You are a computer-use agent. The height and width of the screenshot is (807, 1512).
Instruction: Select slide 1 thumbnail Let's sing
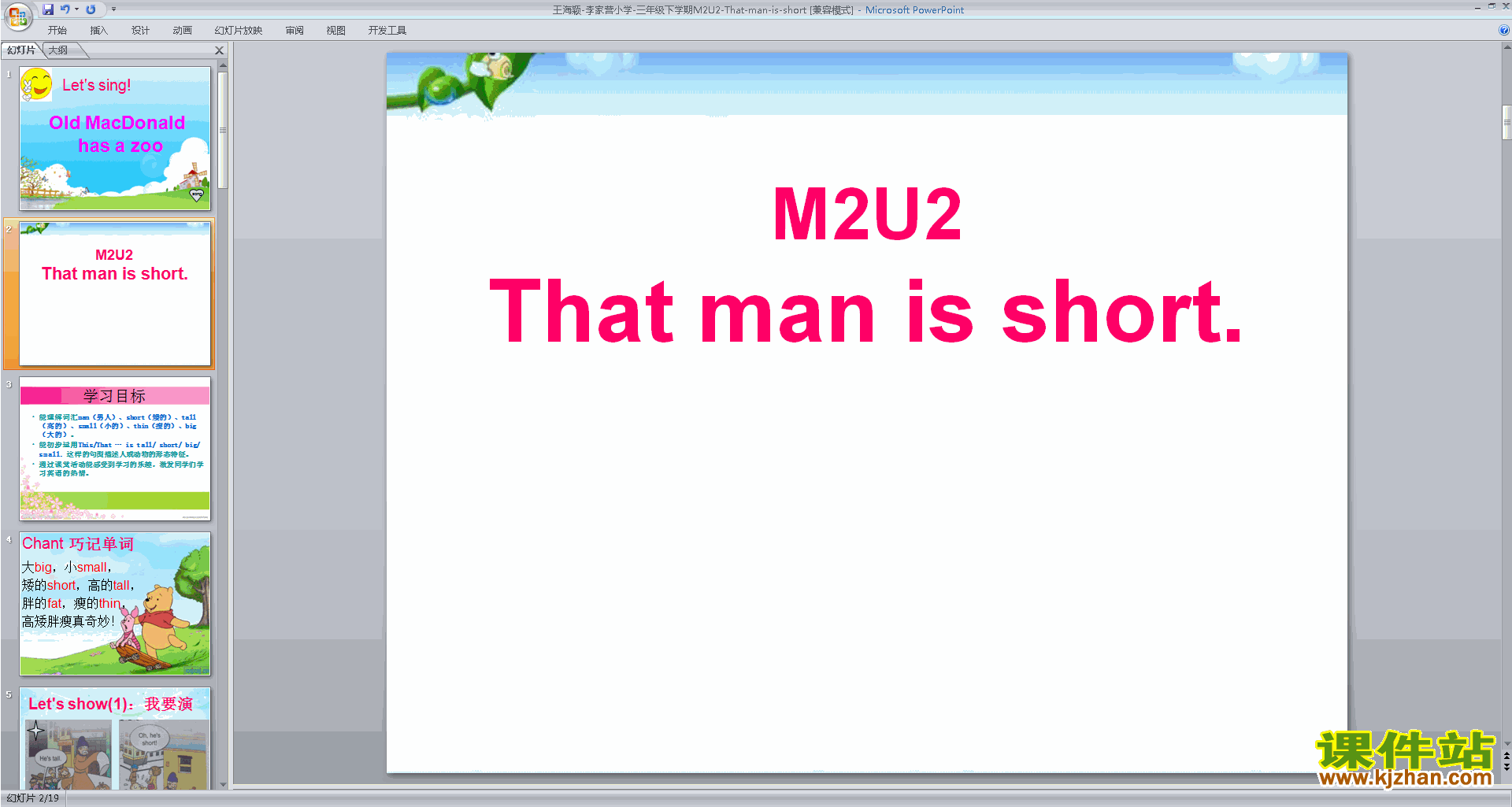(115, 138)
